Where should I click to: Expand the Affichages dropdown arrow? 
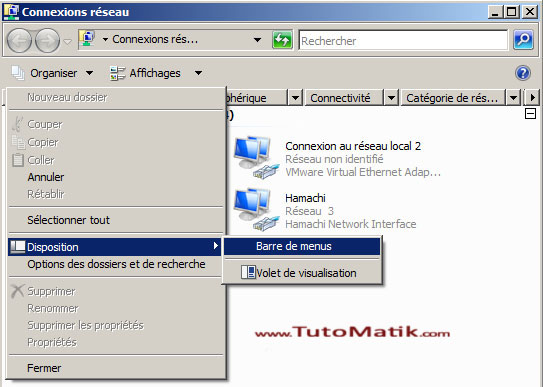pos(198,73)
